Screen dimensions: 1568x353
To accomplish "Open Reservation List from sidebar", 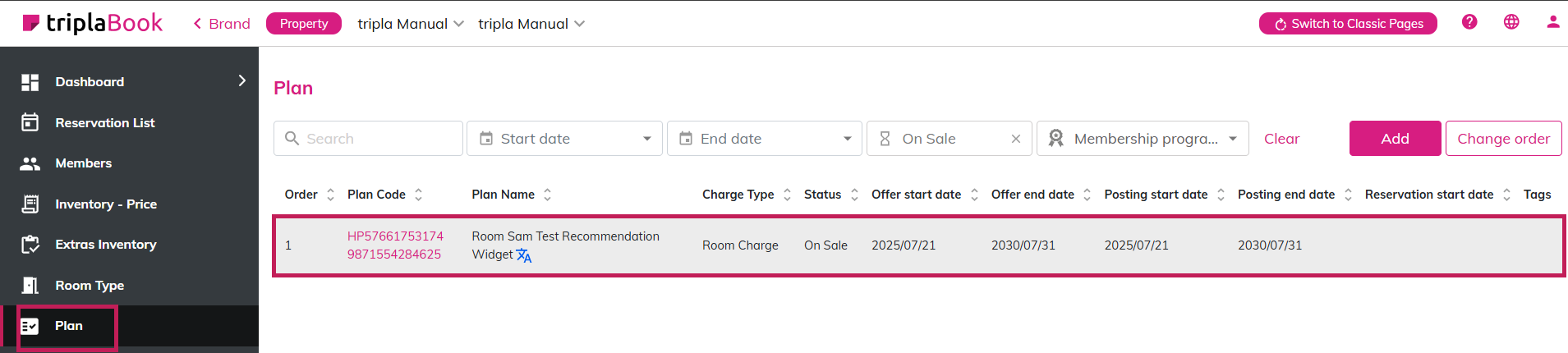I will [x=104, y=122].
